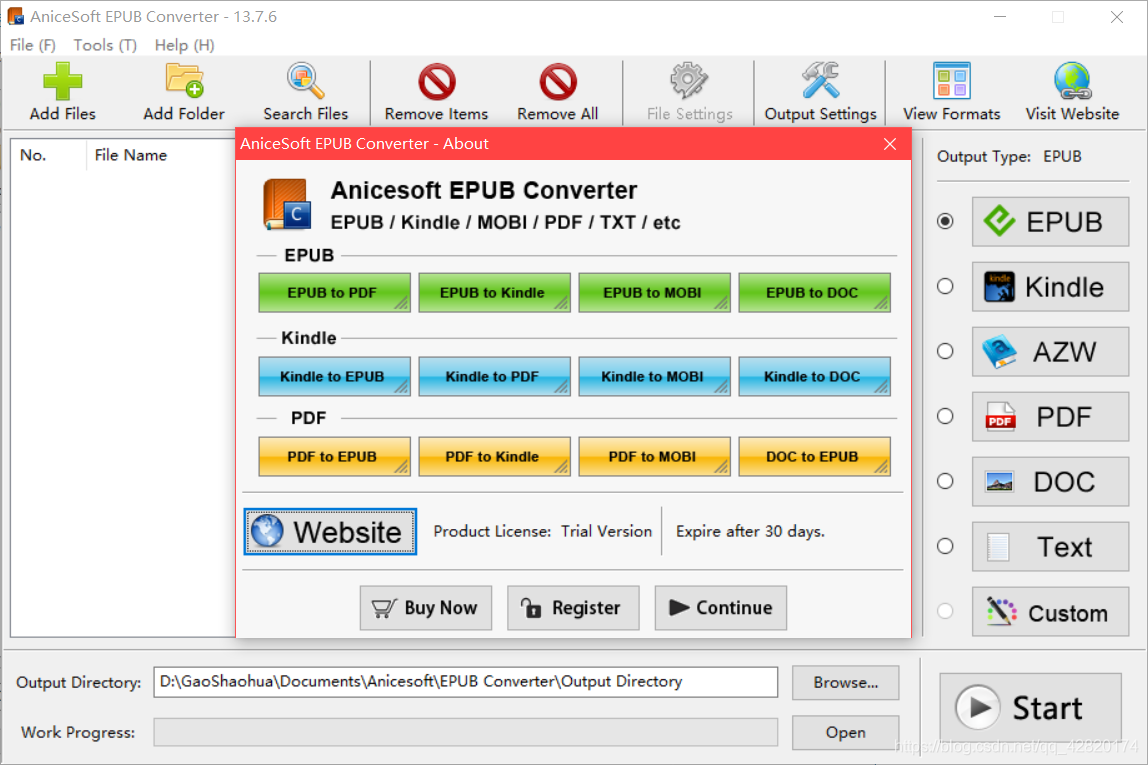Image resolution: width=1148 pixels, height=765 pixels.
Task: Click Continue to dismiss the dialog
Action: coord(720,608)
